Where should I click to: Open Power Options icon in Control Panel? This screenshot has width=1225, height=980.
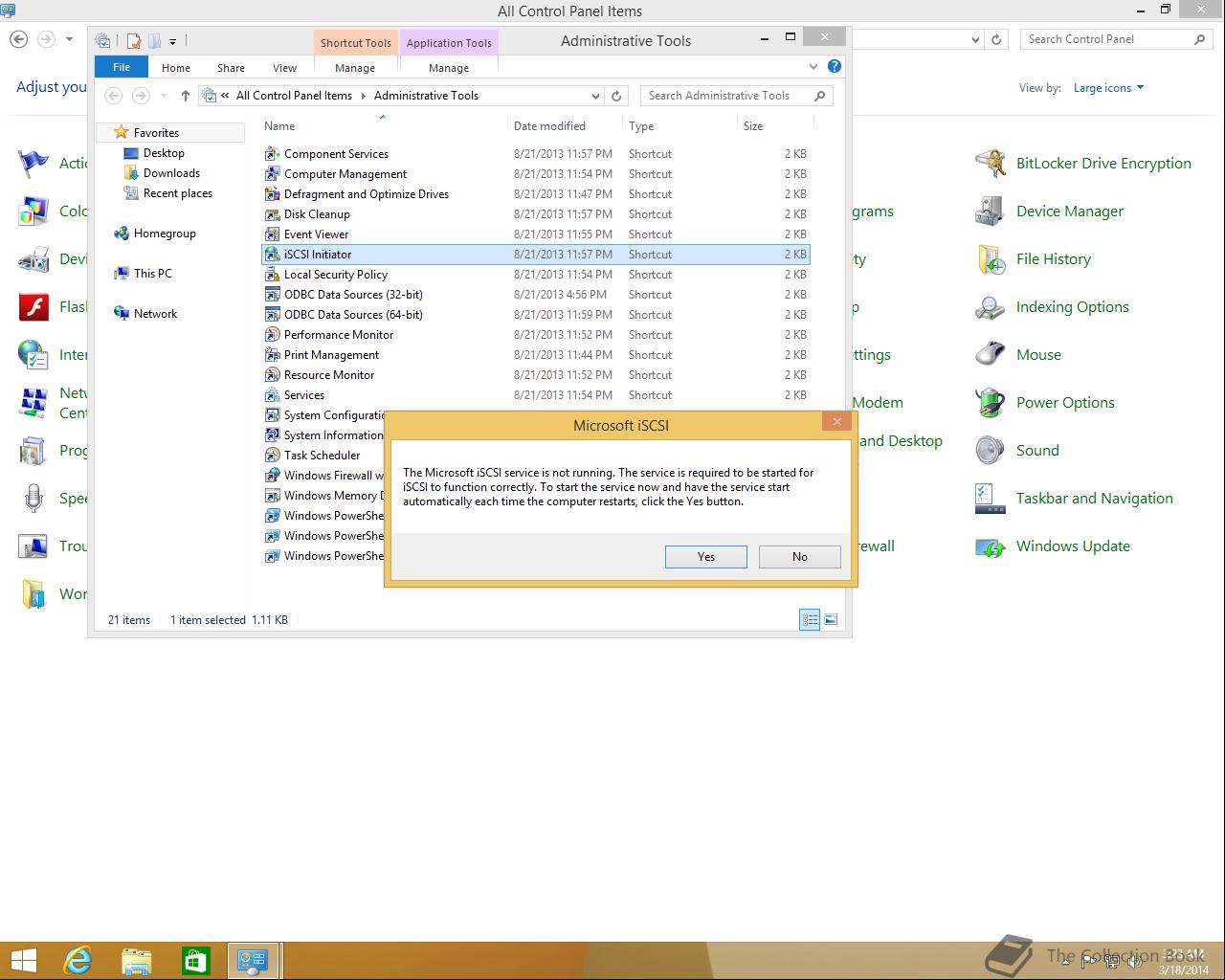(991, 403)
